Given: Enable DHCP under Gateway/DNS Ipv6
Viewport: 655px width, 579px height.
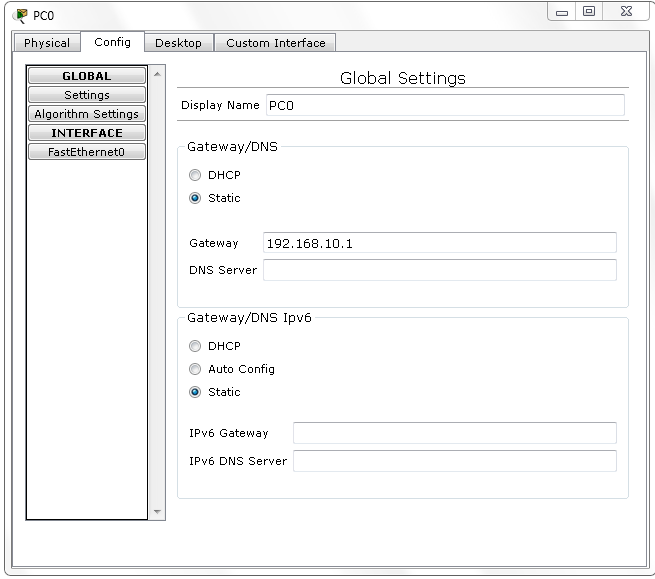Looking at the screenshot, I should point(196,346).
